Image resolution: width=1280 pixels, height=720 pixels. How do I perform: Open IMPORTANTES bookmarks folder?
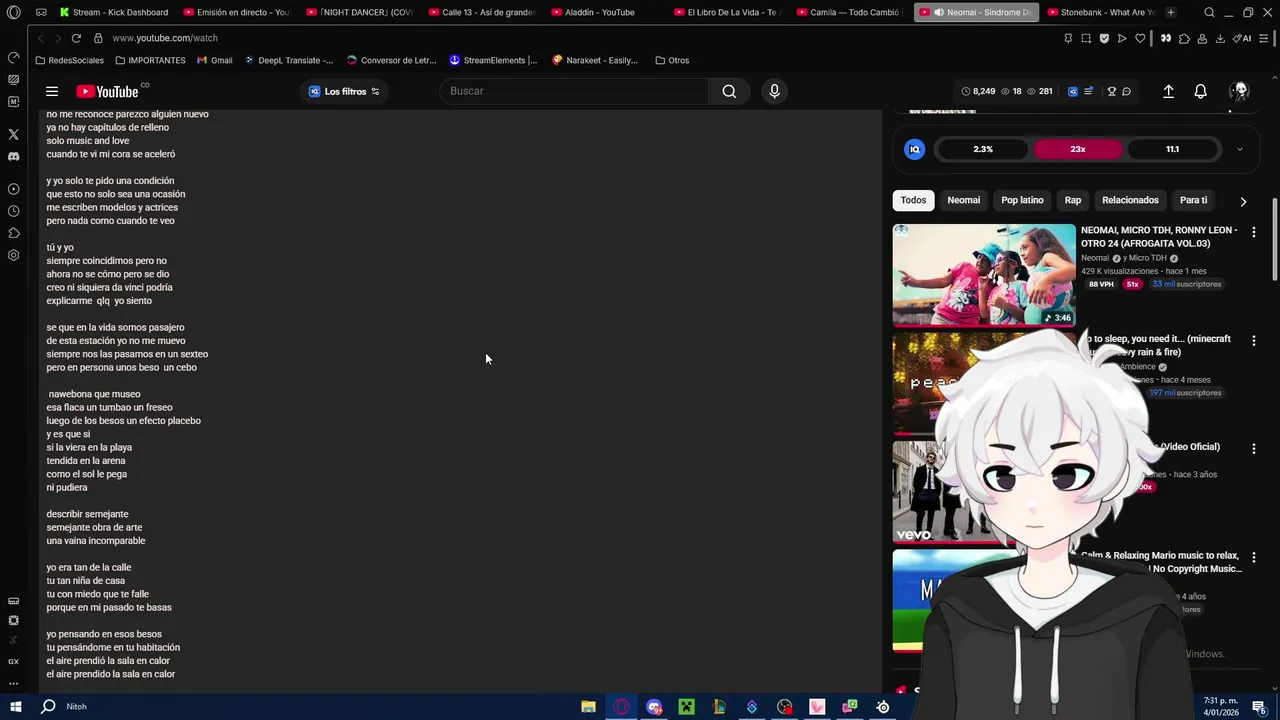tap(150, 60)
